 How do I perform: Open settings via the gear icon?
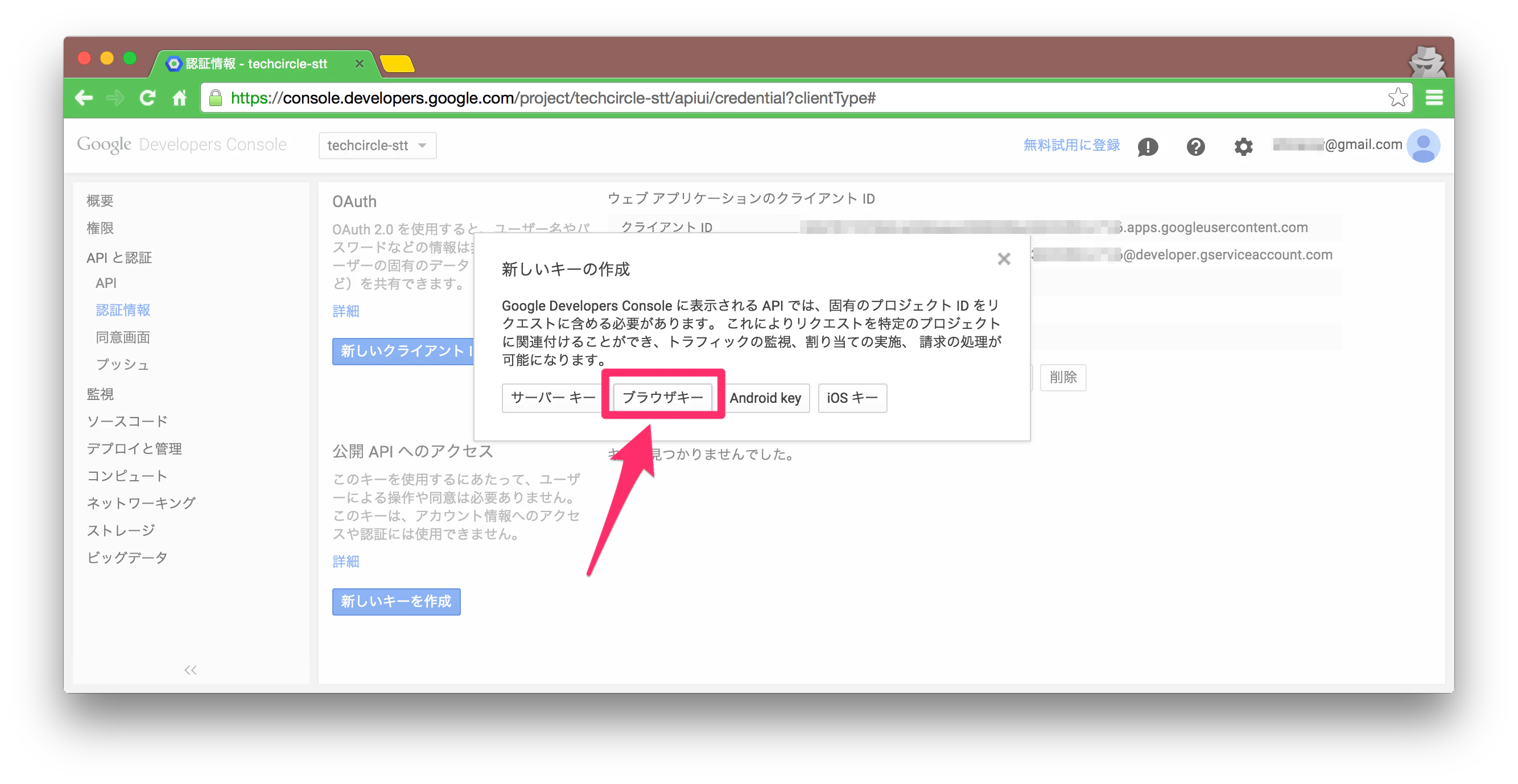(x=1243, y=146)
